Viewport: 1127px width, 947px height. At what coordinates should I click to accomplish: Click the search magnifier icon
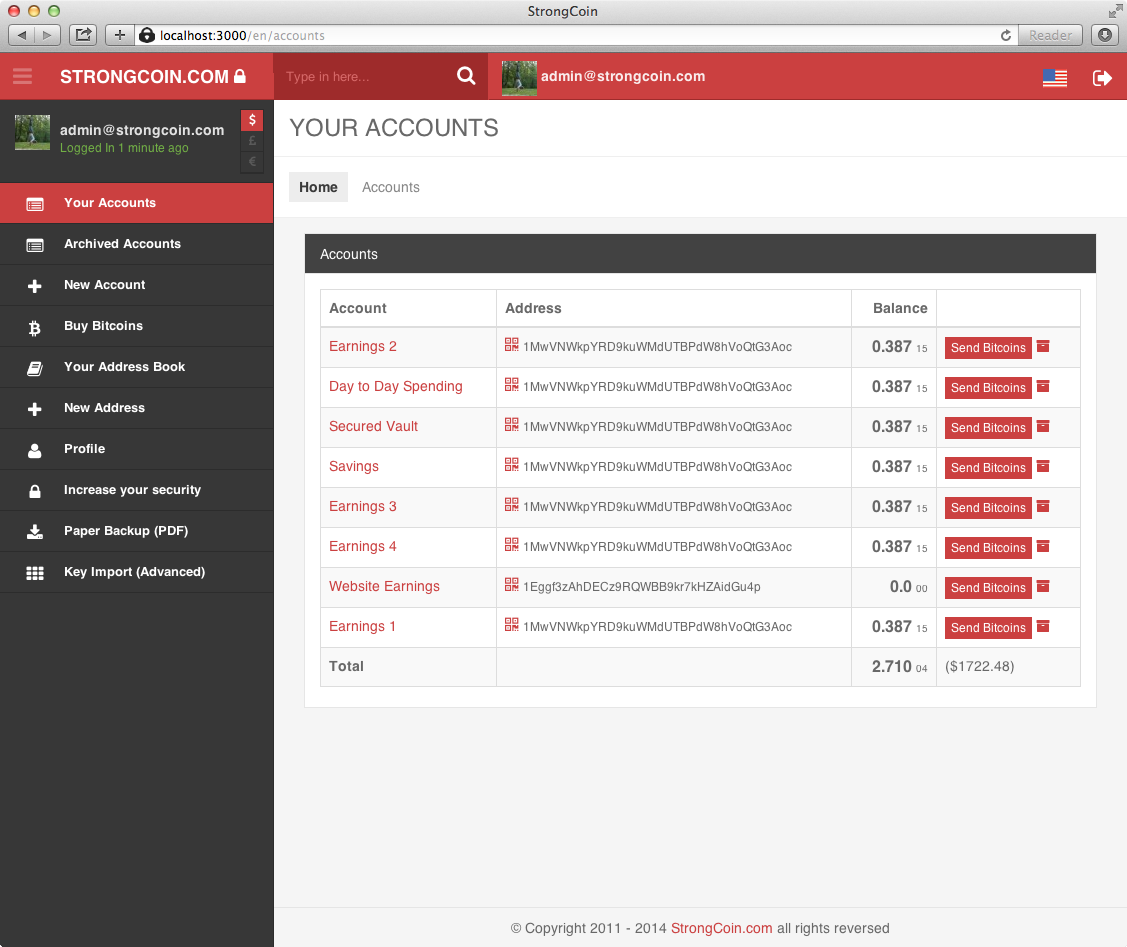[x=466, y=75]
